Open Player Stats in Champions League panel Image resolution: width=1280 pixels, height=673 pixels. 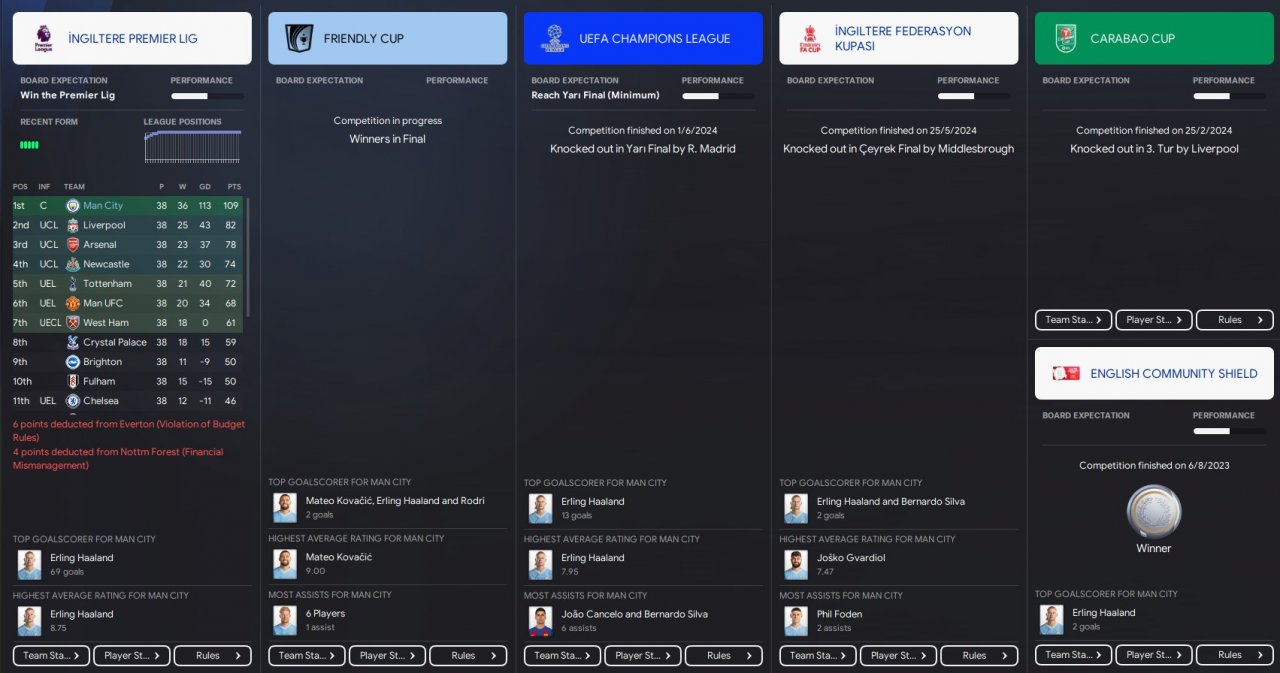click(644, 656)
